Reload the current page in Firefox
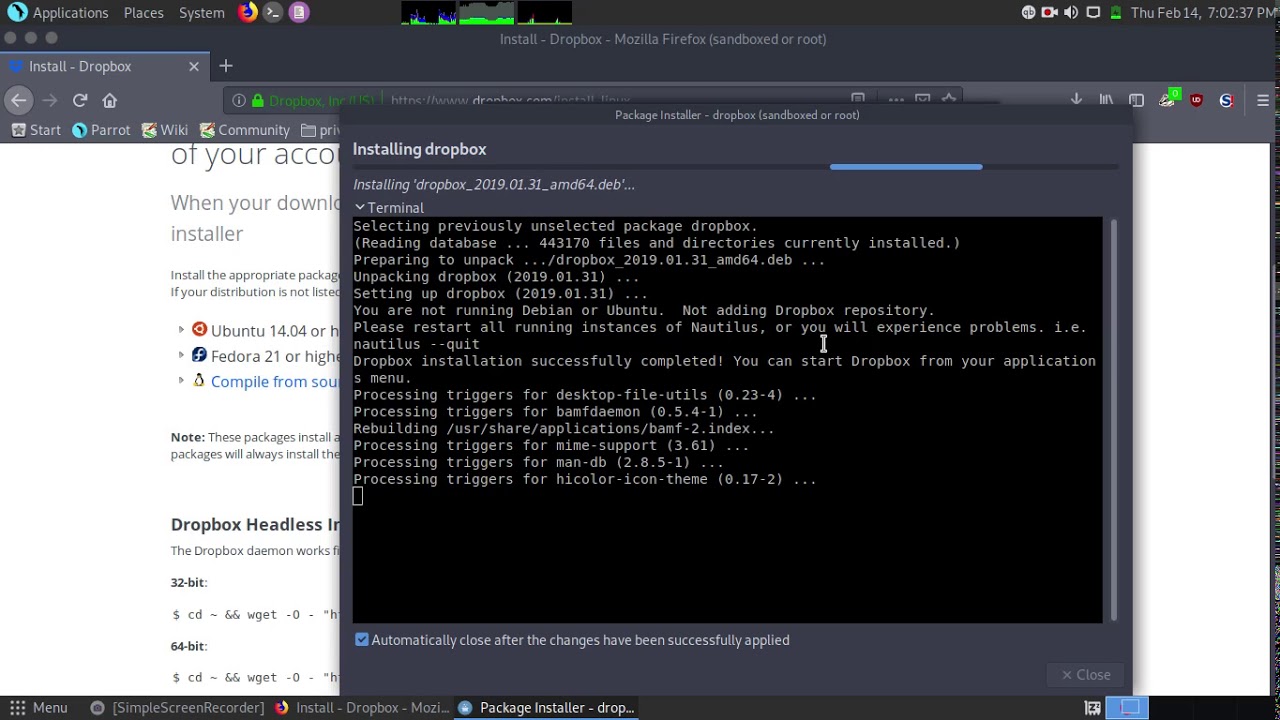The image size is (1280, 720). click(80, 100)
